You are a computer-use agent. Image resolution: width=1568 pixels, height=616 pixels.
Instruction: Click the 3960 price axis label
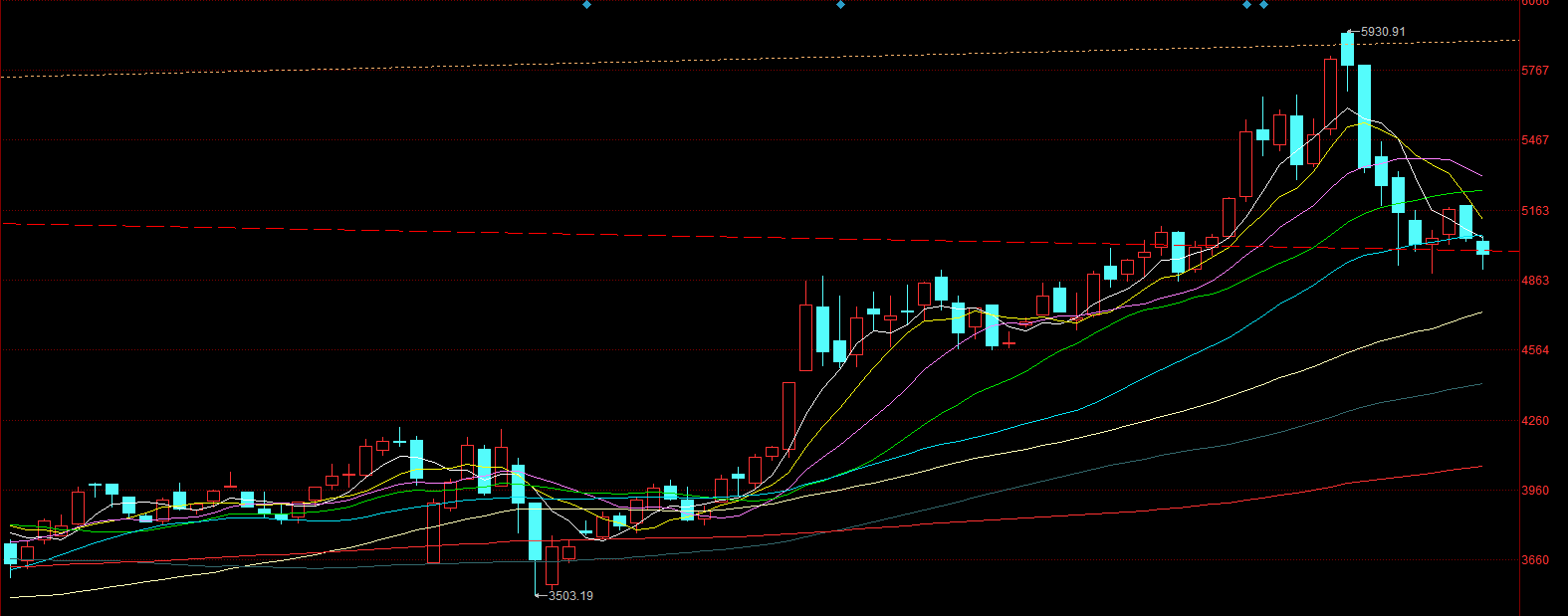[x=1535, y=491]
